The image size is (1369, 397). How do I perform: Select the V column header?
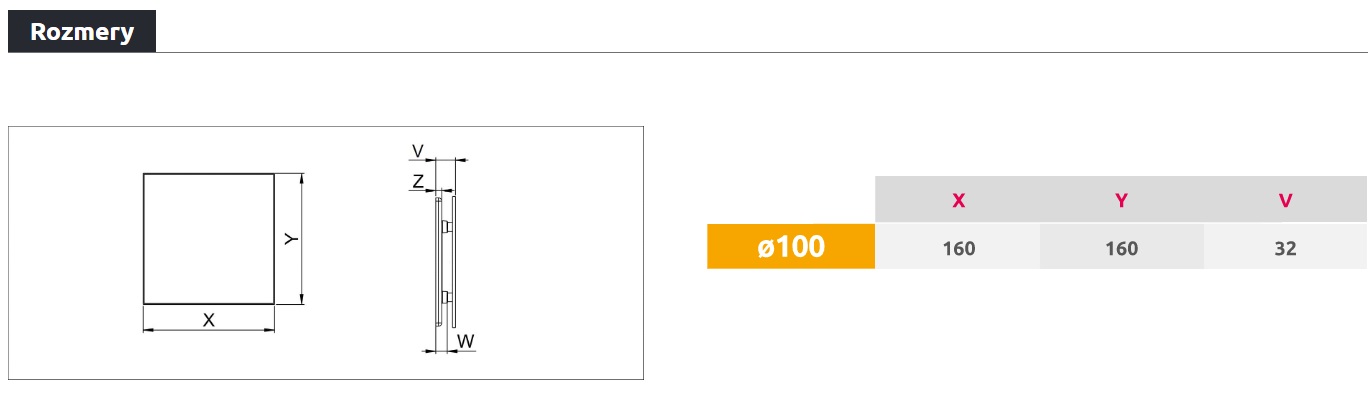tap(1285, 200)
